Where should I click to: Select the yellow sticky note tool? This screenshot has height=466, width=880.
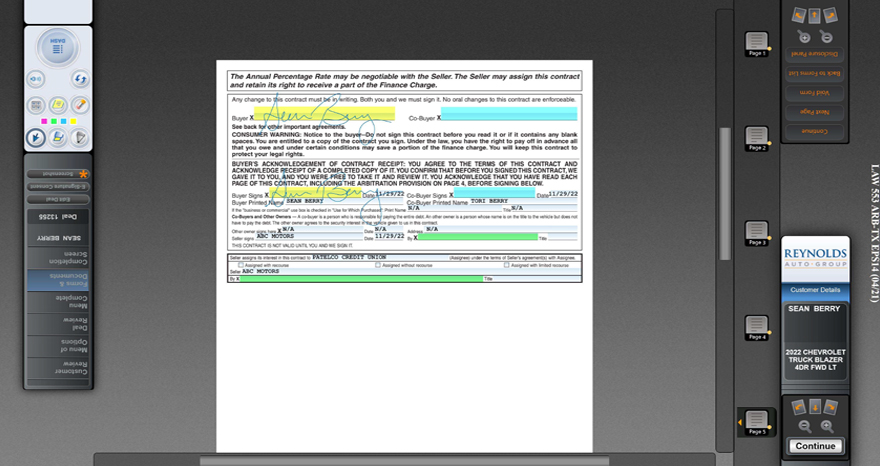[x=58, y=105]
